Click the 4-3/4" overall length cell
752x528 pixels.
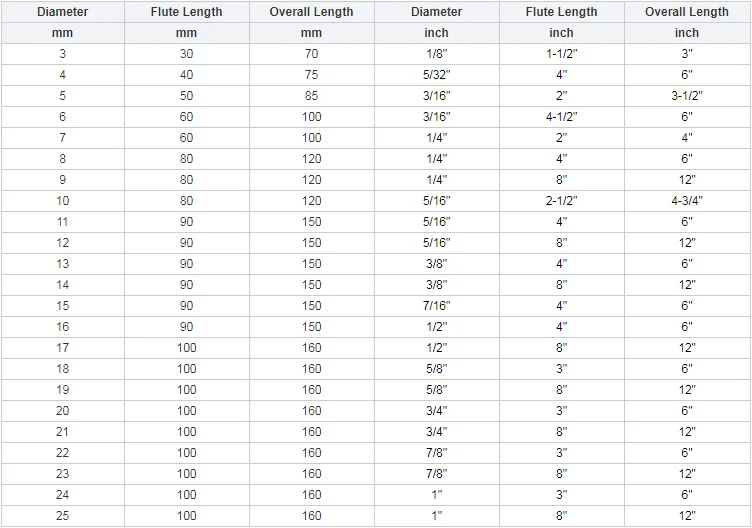coord(687,201)
